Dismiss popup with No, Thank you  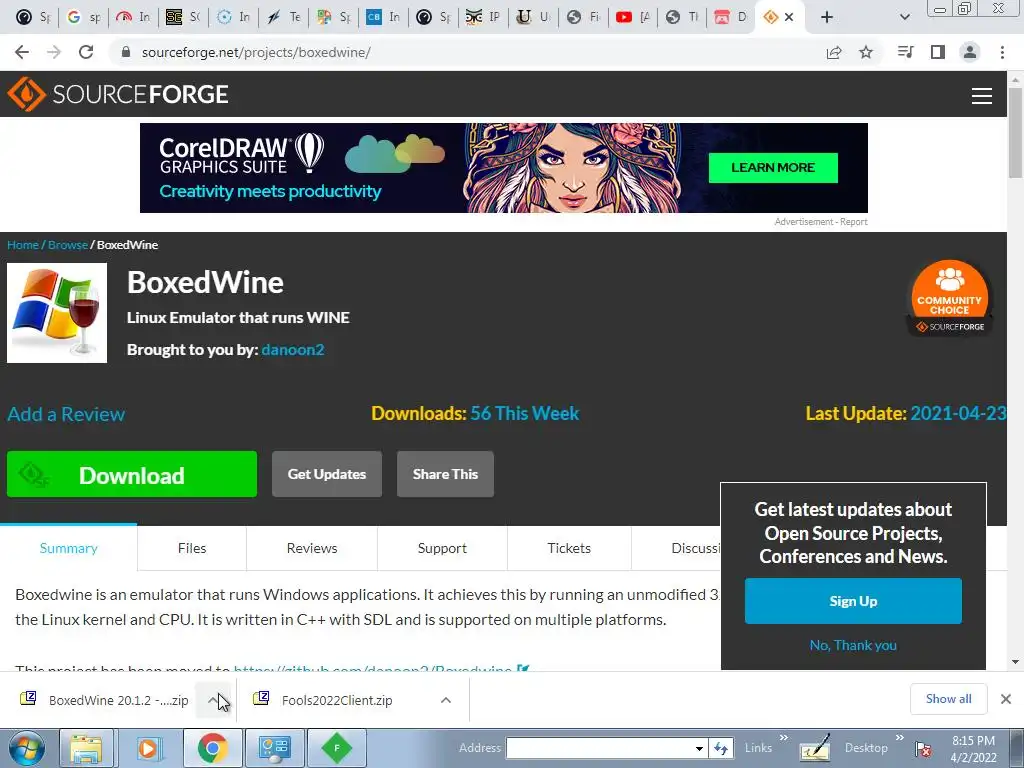(853, 645)
